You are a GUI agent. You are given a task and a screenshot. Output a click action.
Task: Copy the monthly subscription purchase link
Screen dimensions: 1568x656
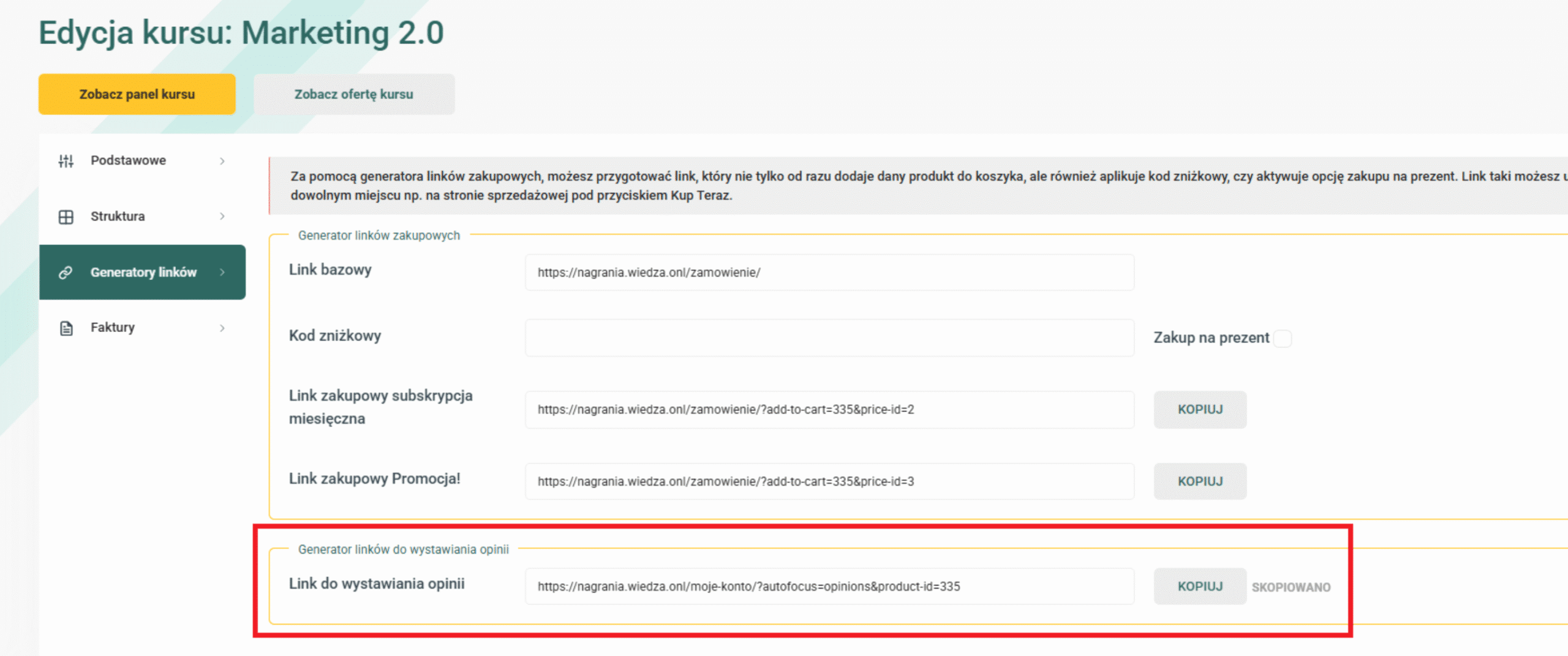click(1200, 409)
